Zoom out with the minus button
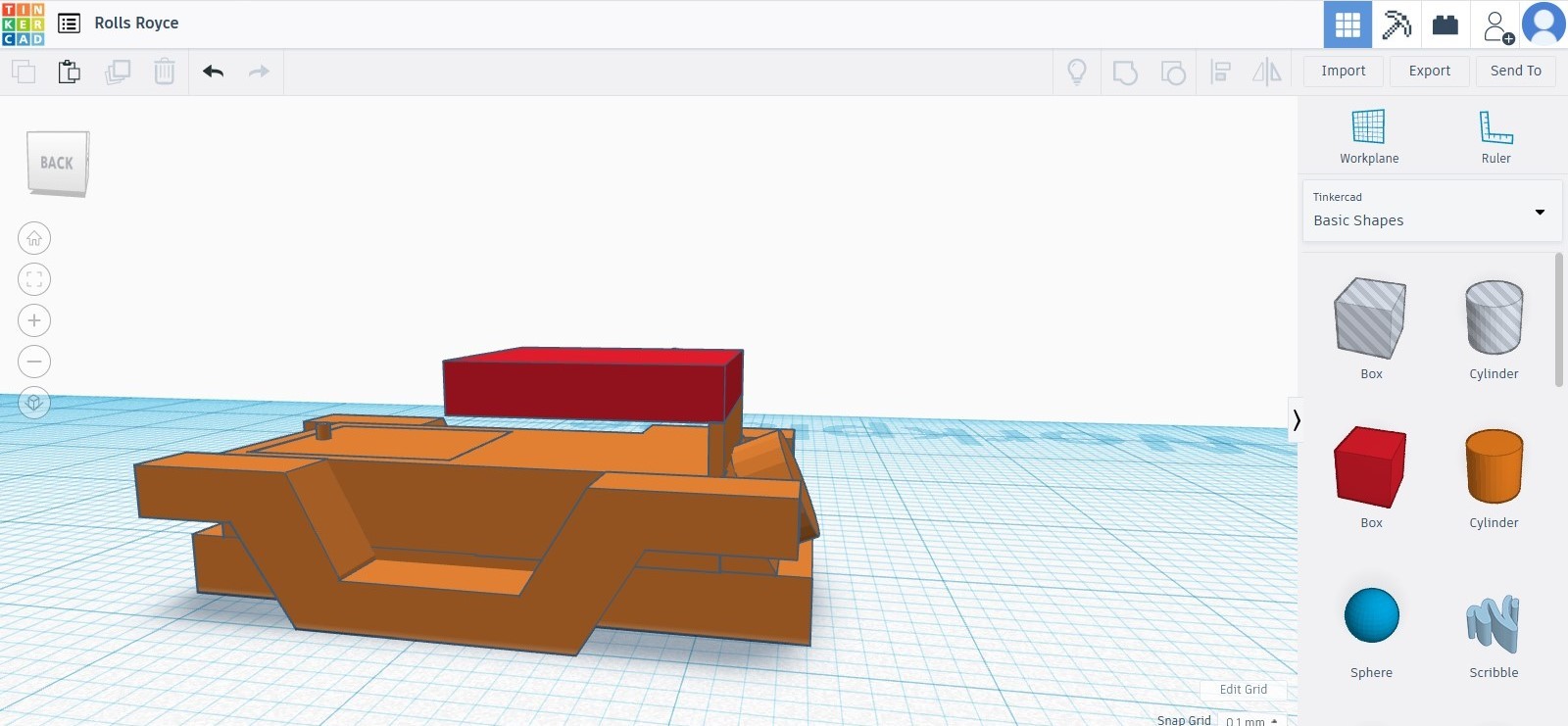Image resolution: width=1568 pixels, height=726 pixels. click(x=34, y=362)
